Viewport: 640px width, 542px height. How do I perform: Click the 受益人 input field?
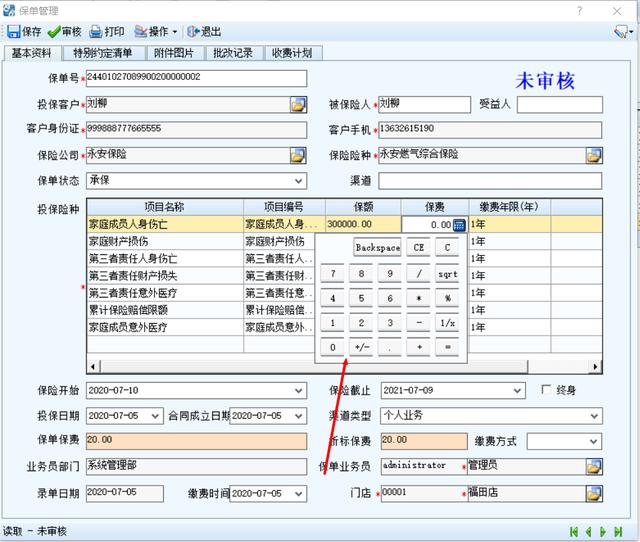coord(560,104)
